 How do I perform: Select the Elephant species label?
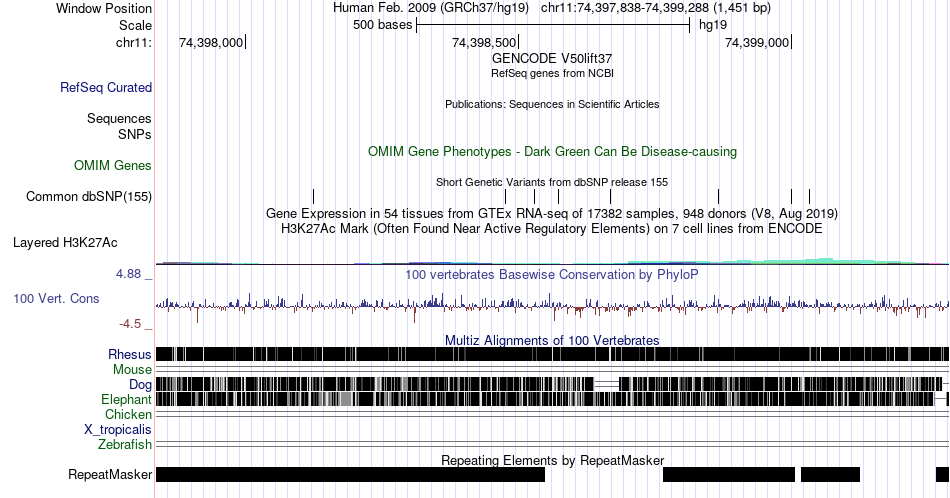pyautogui.click(x=126, y=399)
